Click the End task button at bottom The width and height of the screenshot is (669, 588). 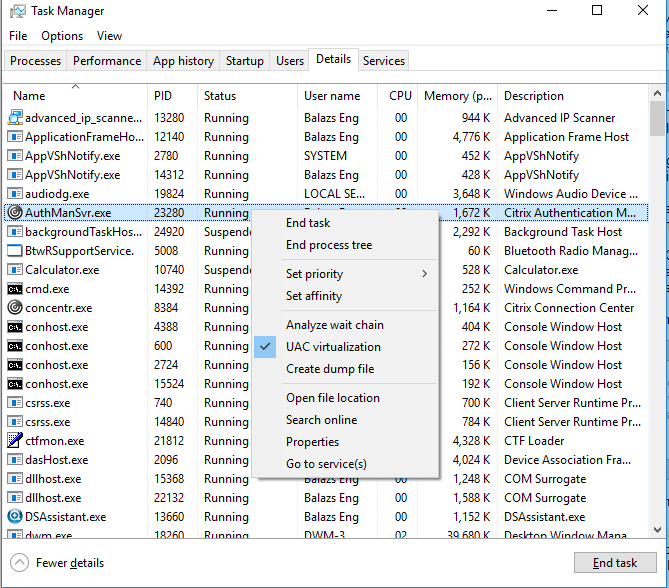pos(615,563)
